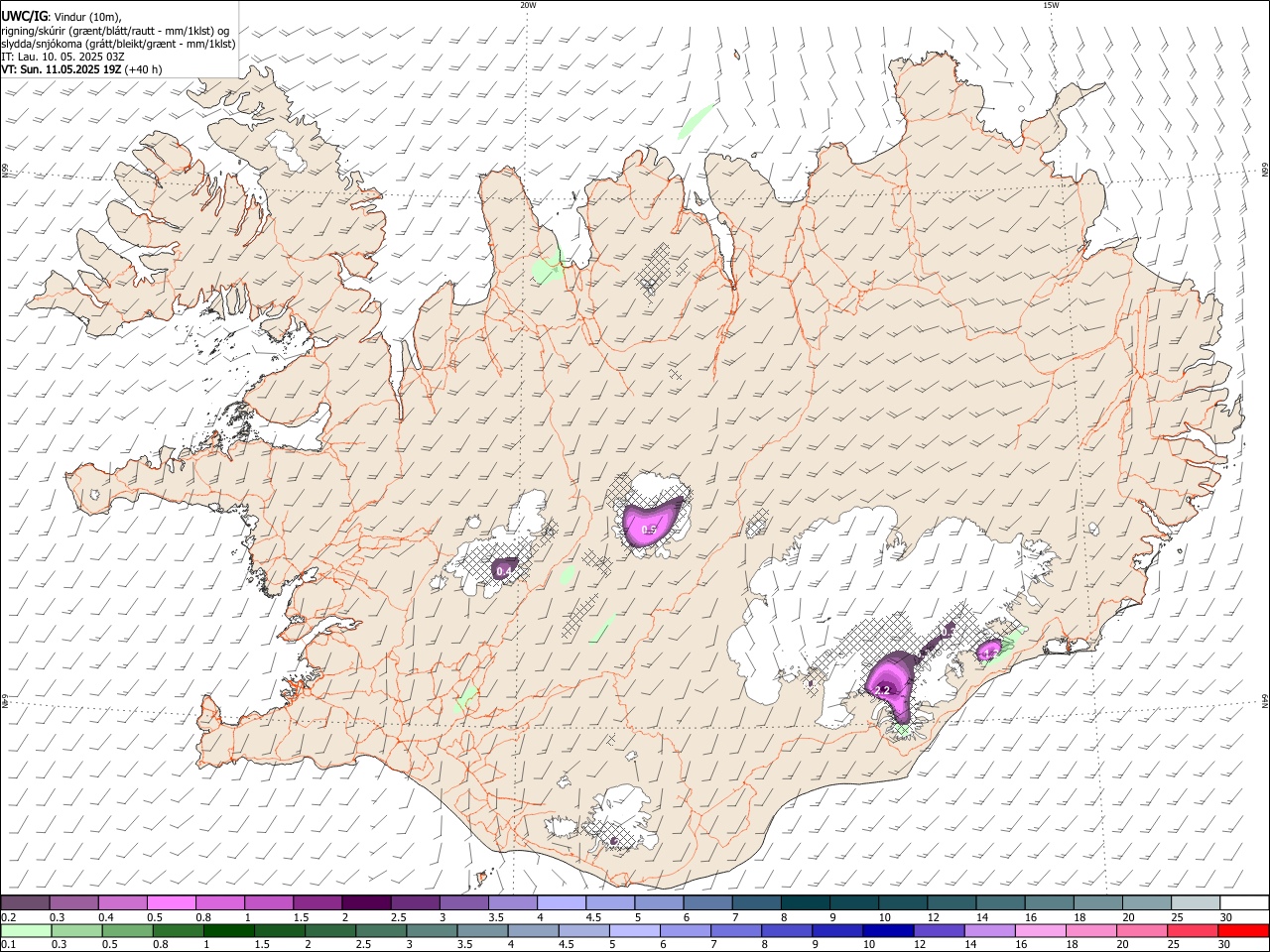1270x952 pixels.
Task: Select the rain legend swatch between 6 and 7
Action: [x=686, y=930]
